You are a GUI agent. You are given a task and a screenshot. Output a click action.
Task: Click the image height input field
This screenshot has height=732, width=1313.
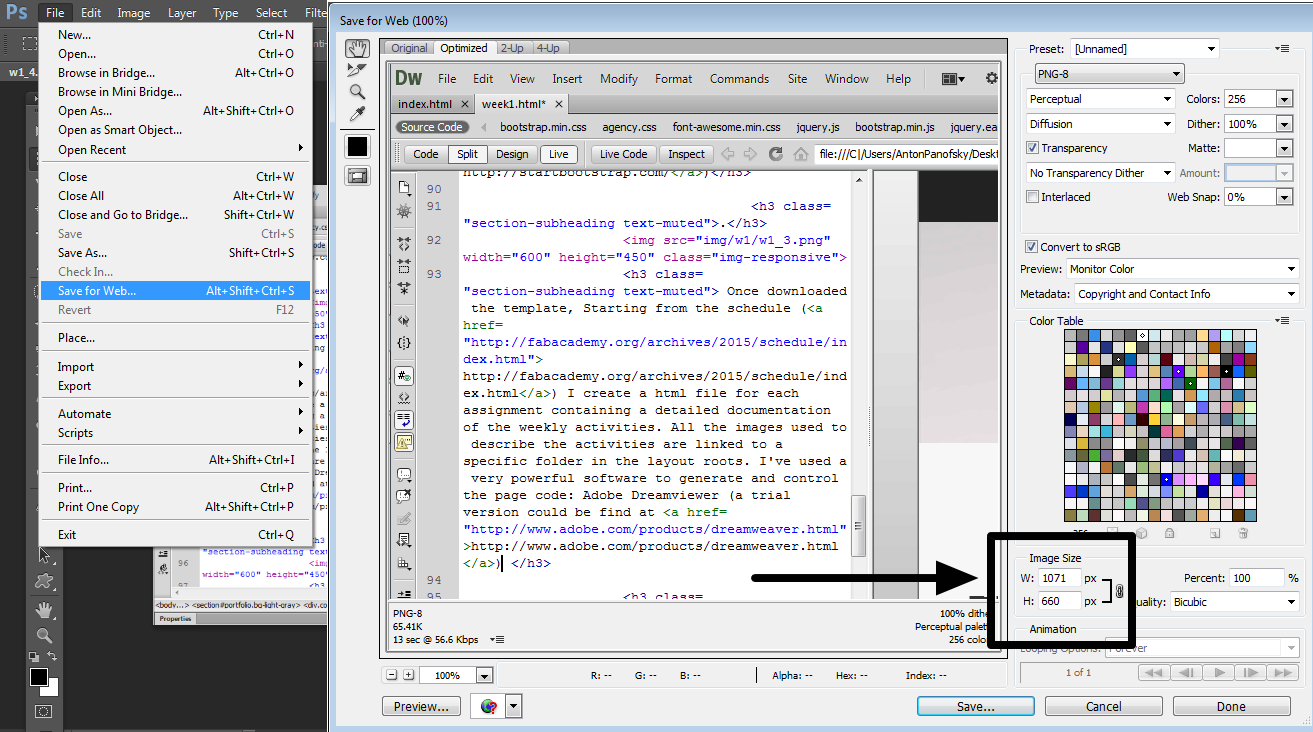(x=1060, y=601)
